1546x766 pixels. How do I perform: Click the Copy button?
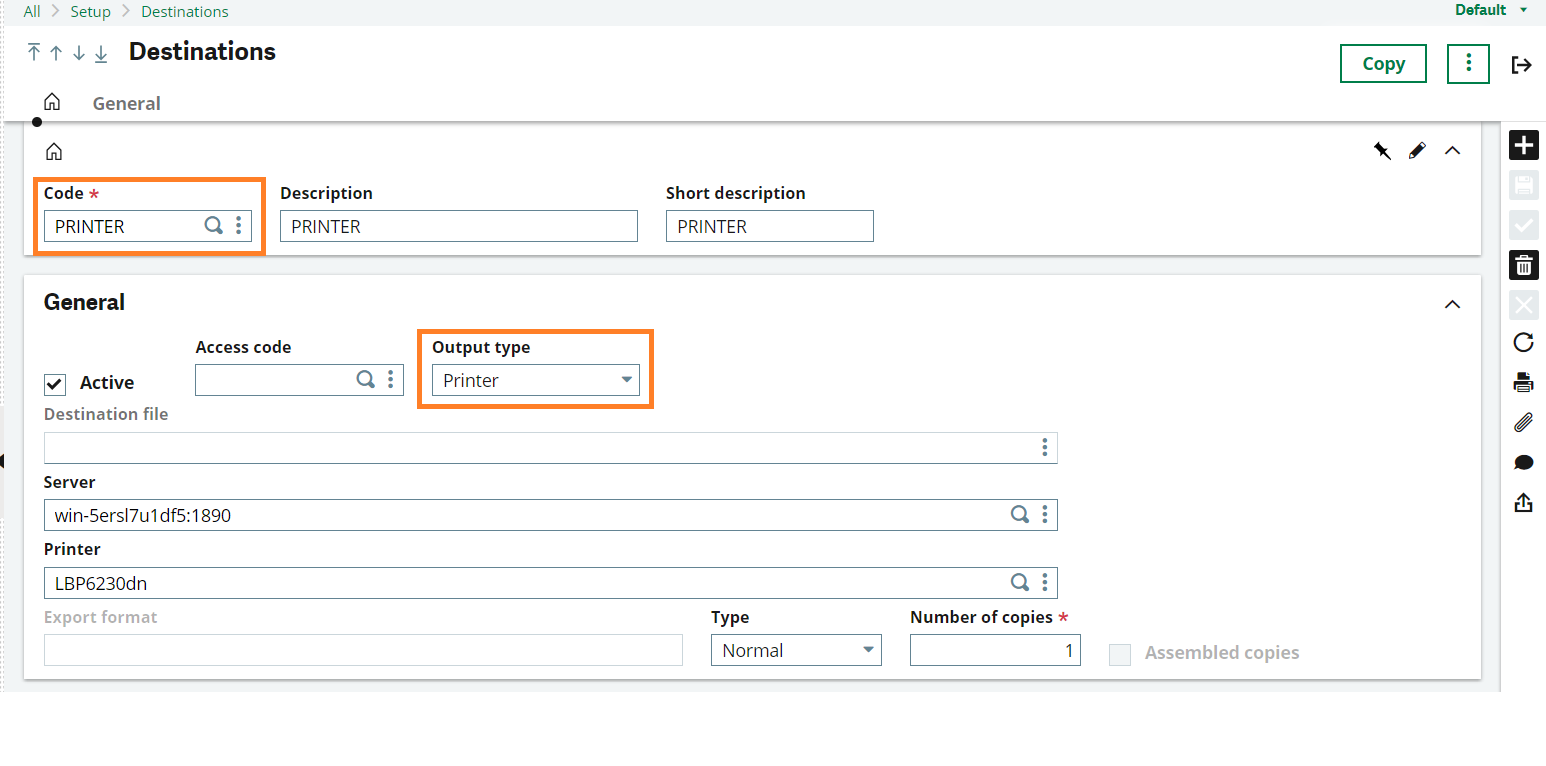tap(1383, 63)
